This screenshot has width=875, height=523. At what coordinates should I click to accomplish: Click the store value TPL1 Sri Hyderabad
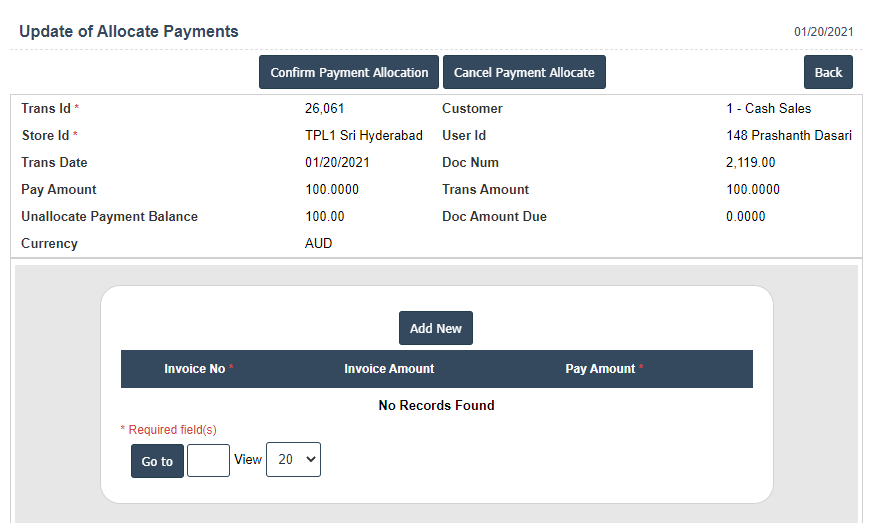(x=363, y=135)
